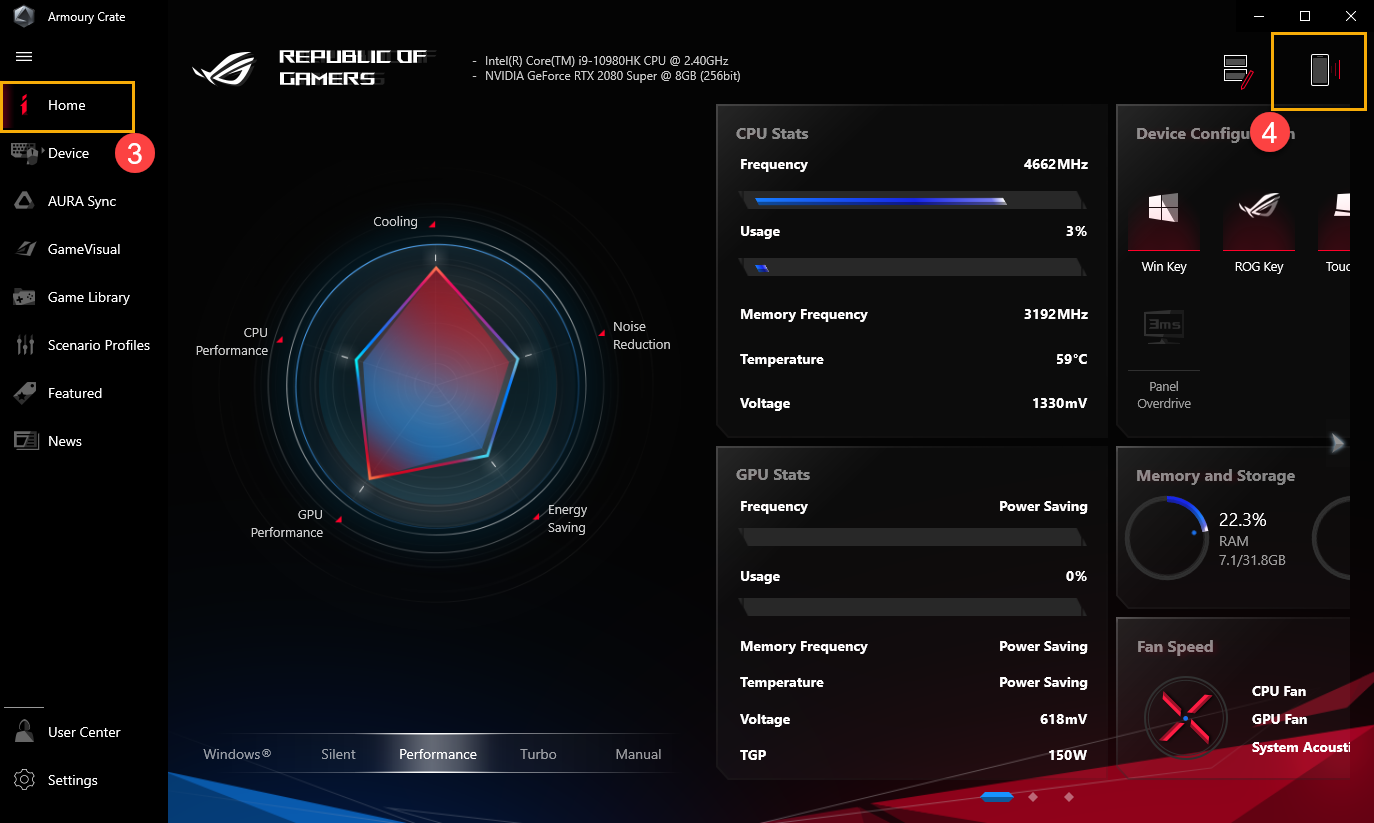Click the Memory and Storage title
The height and width of the screenshot is (823, 1374).
coord(1215,476)
